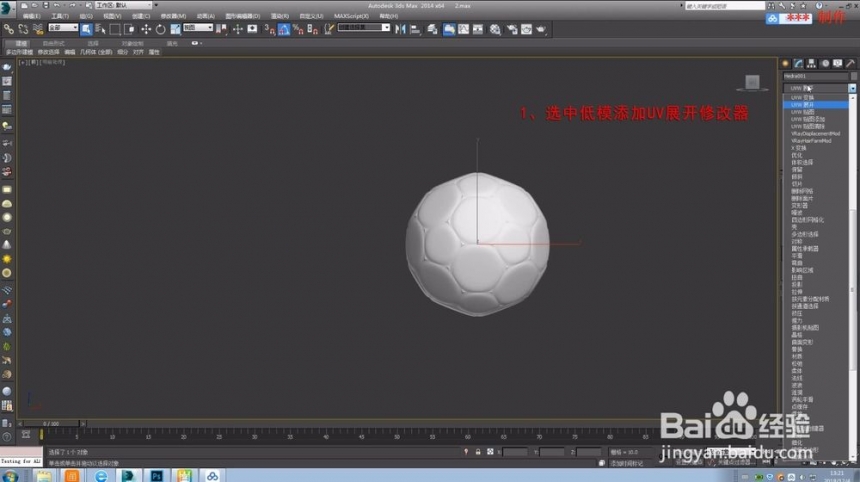The height and width of the screenshot is (482, 860).
Task: Toggle Window/Crossing selection mode
Action: 129,29
